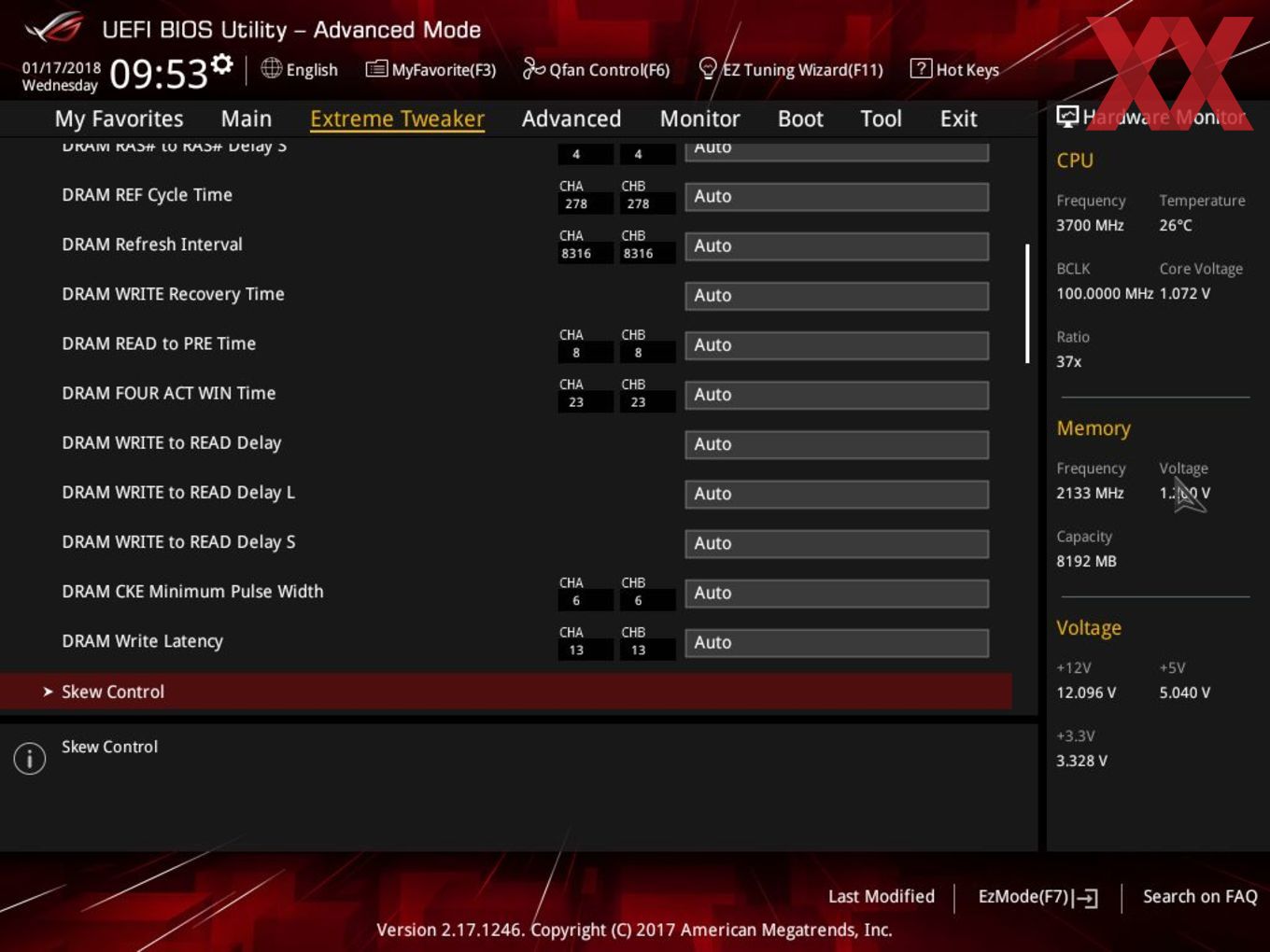This screenshot has height=952, width=1270.
Task: Click the Ratio value 37x
Action: pos(1068,361)
